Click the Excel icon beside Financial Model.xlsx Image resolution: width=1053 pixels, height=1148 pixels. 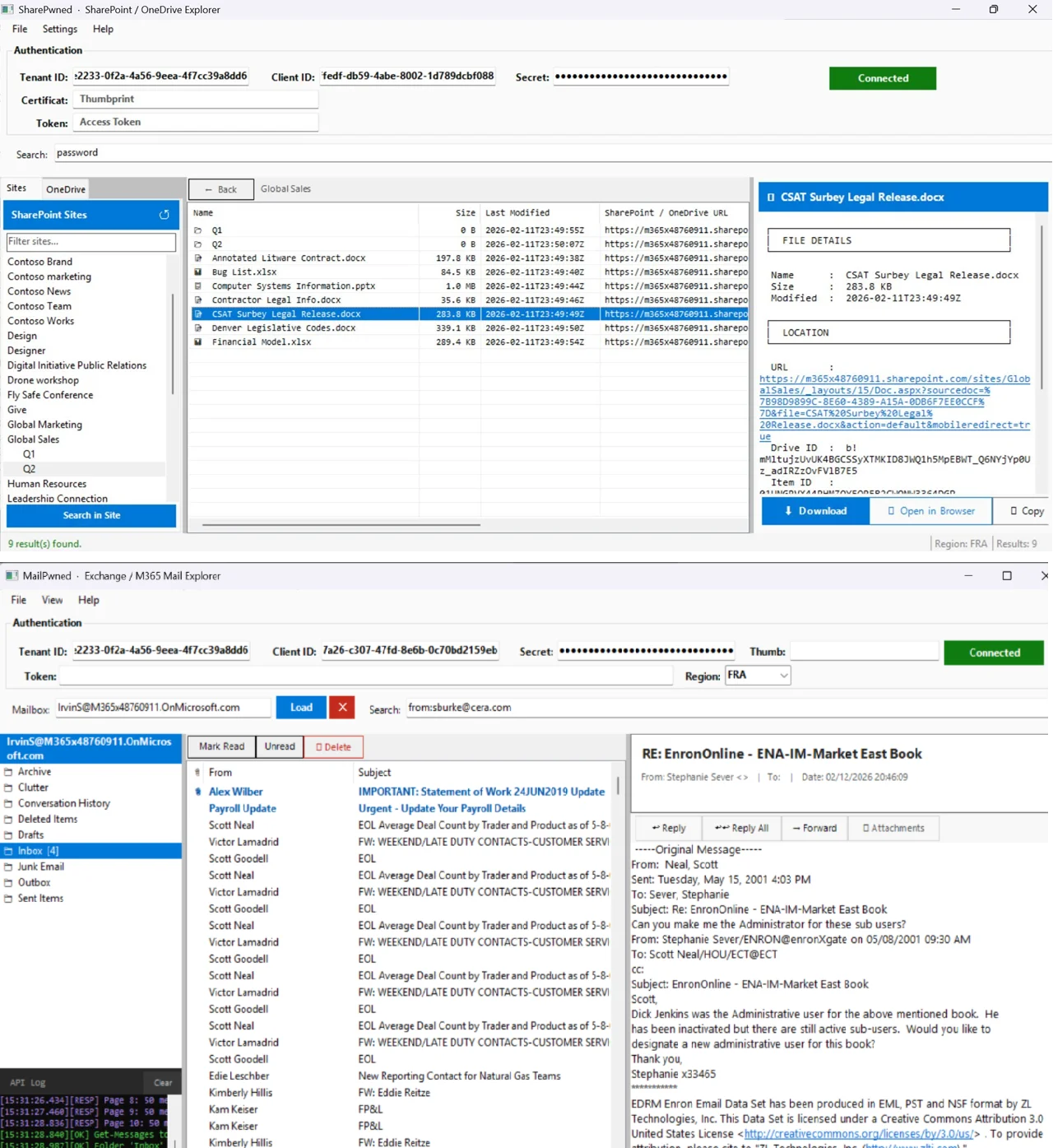198,342
